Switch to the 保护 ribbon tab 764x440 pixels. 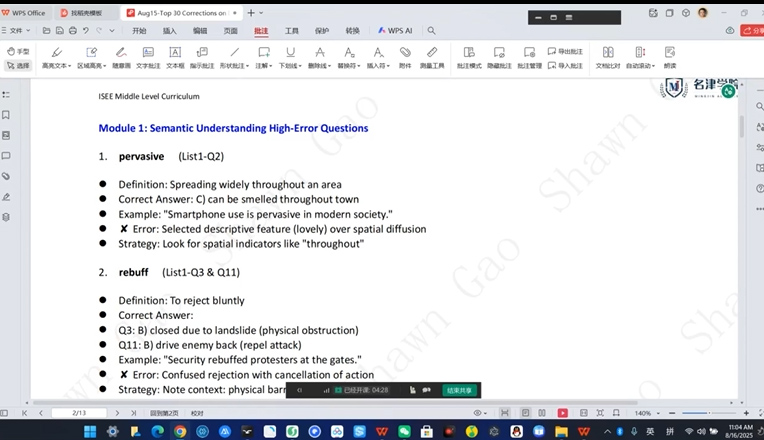click(x=321, y=31)
